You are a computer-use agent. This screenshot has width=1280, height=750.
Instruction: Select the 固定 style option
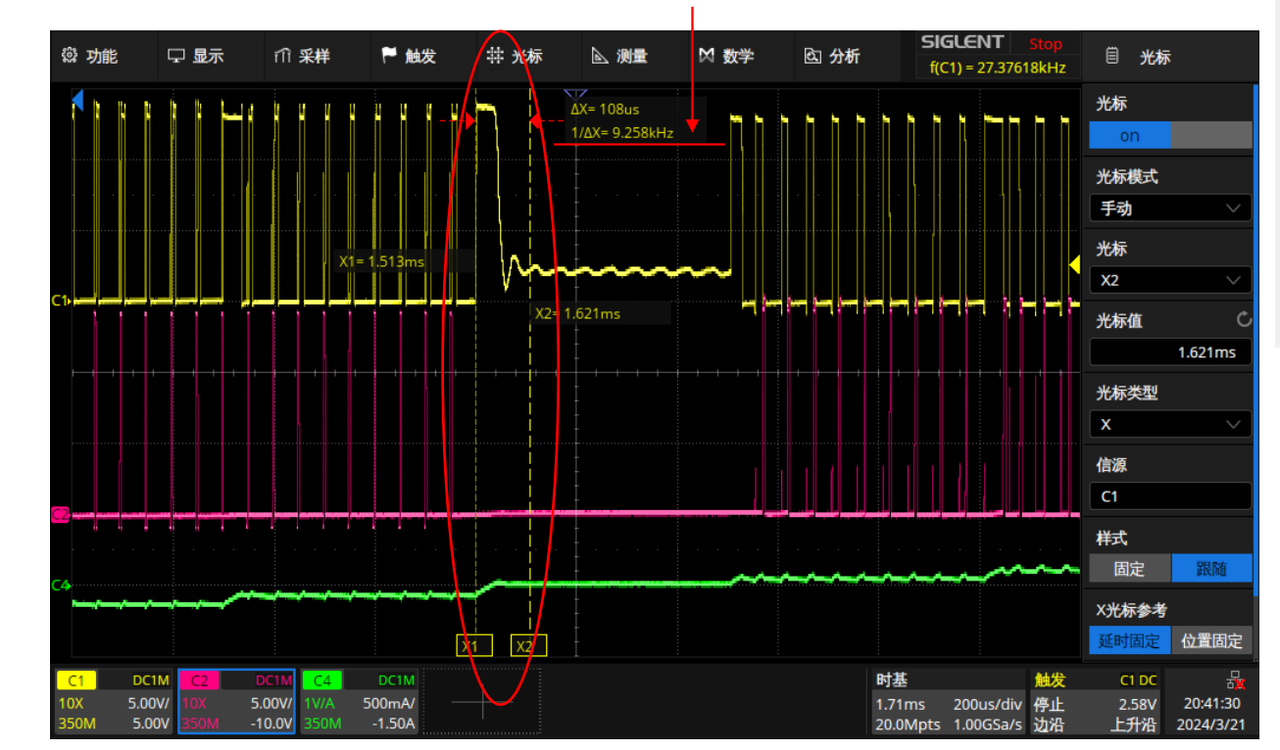point(1129,569)
